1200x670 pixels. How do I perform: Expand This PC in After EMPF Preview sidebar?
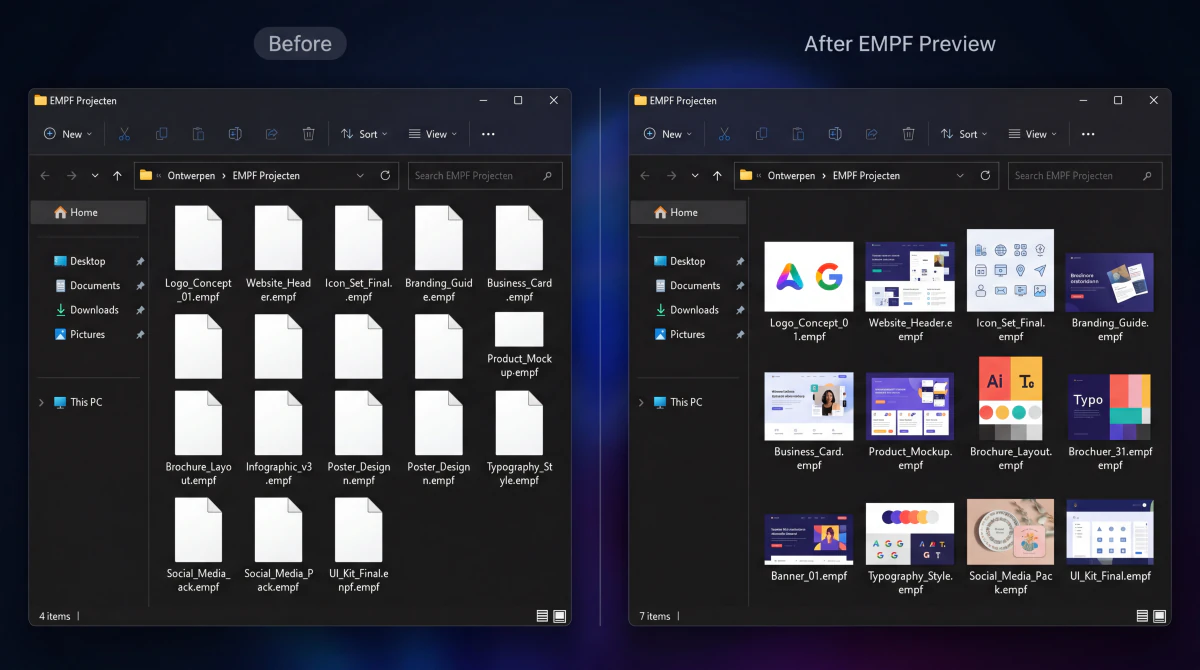pyautogui.click(x=641, y=402)
